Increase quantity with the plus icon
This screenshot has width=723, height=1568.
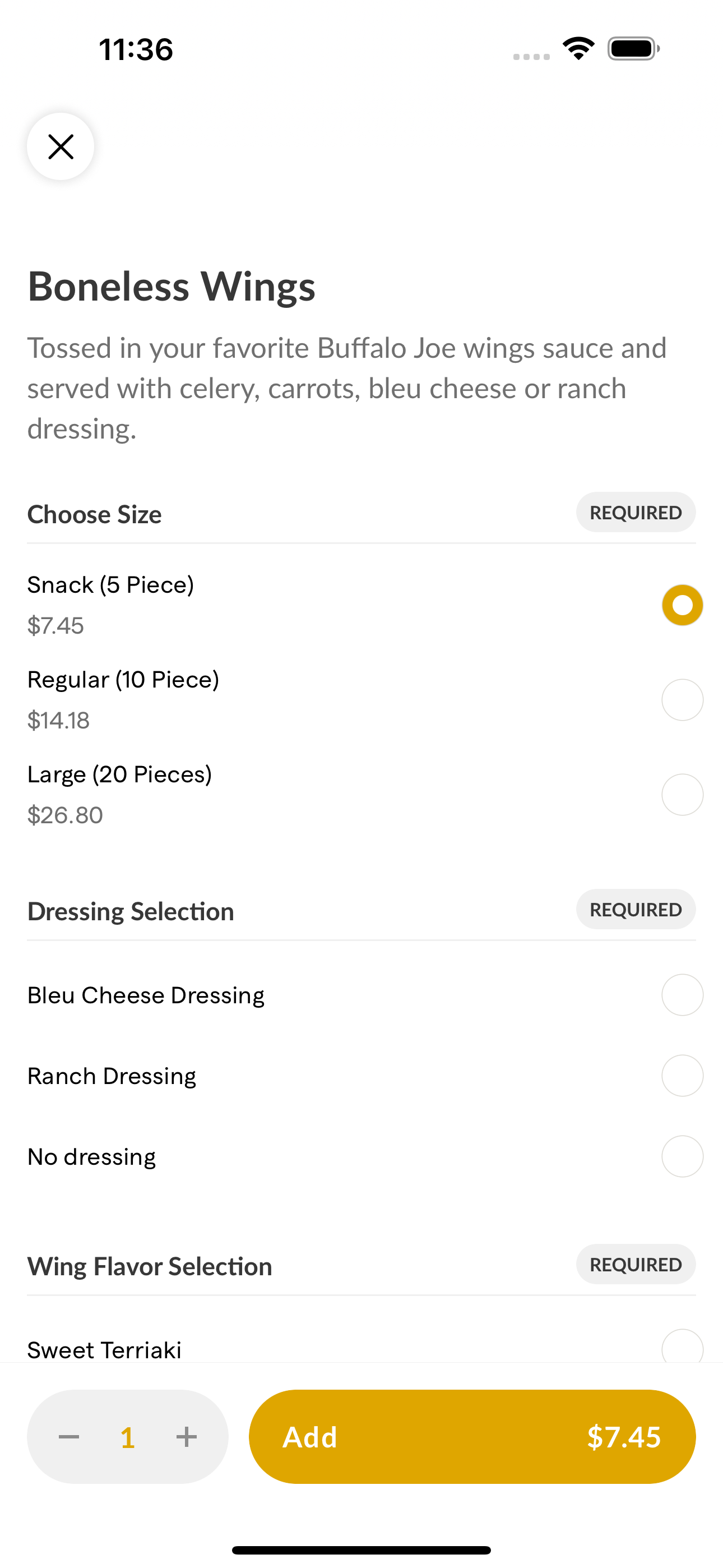186,1437
